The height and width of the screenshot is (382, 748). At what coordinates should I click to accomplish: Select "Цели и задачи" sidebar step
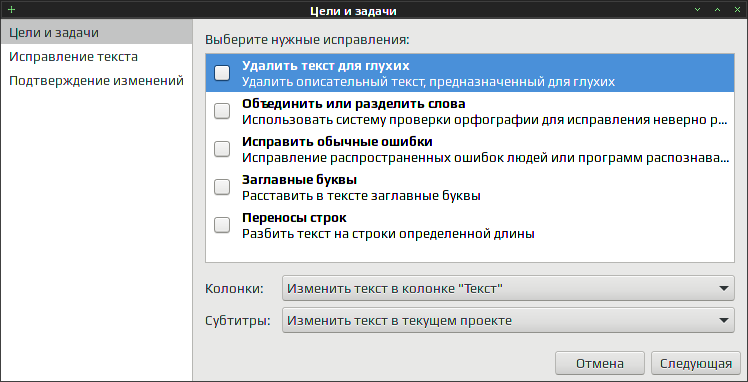point(96,32)
